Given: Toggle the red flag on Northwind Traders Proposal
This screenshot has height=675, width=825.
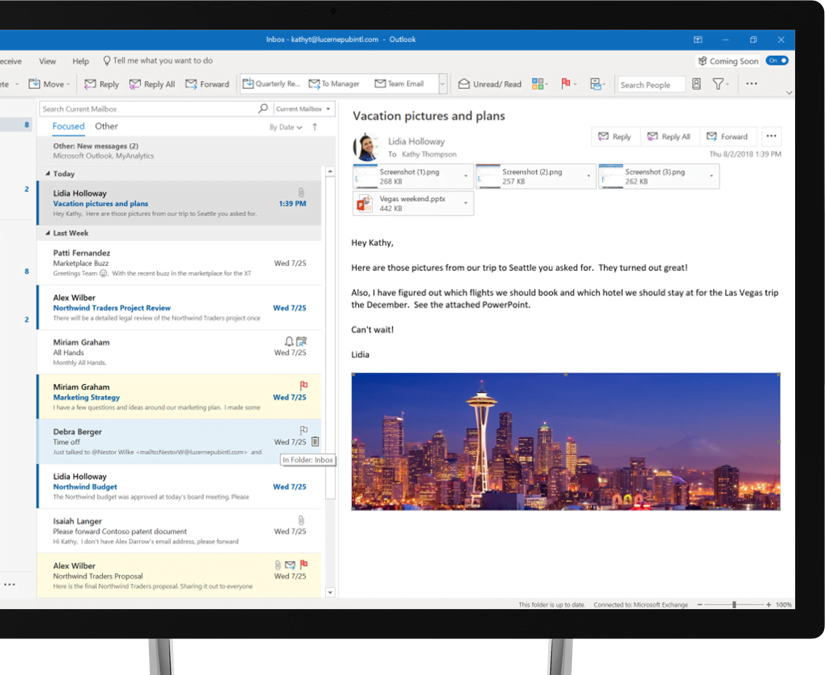Looking at the screenshot, I should click(x=304, y=564).
